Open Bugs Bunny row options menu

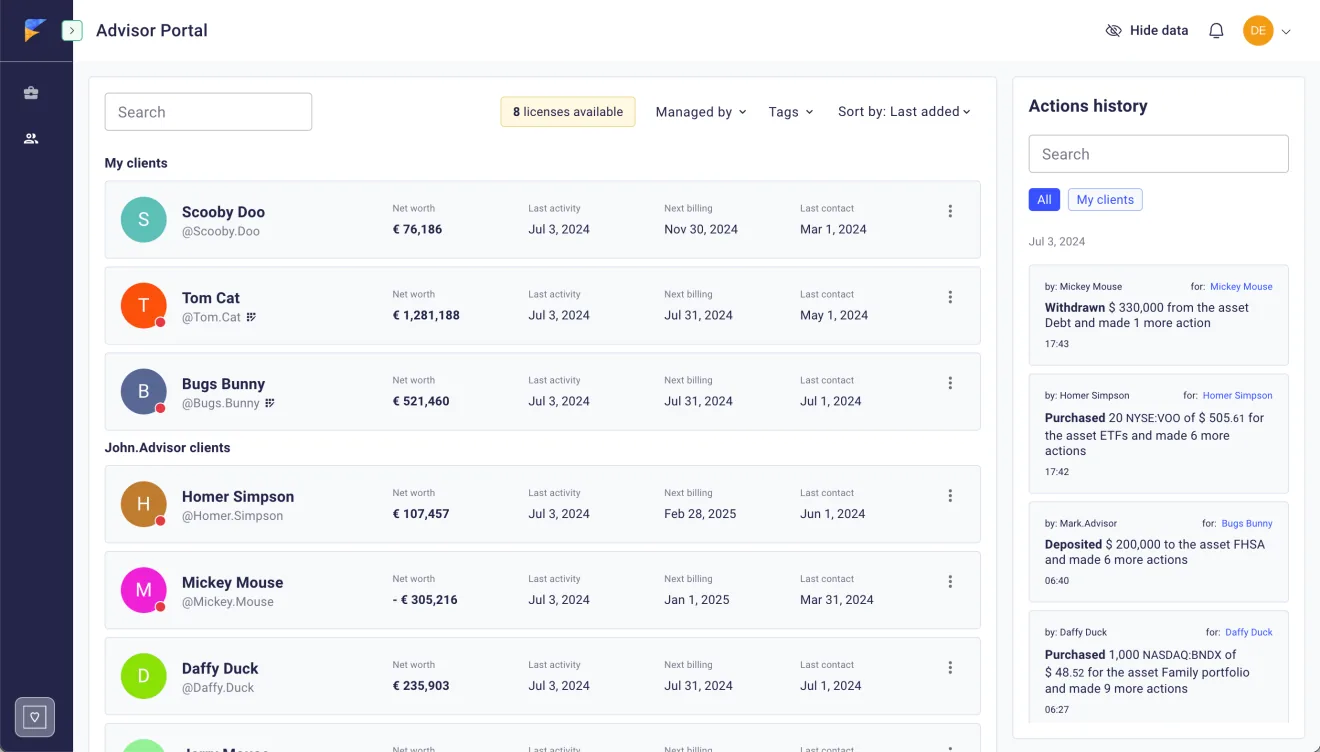(x=950, y=383)
